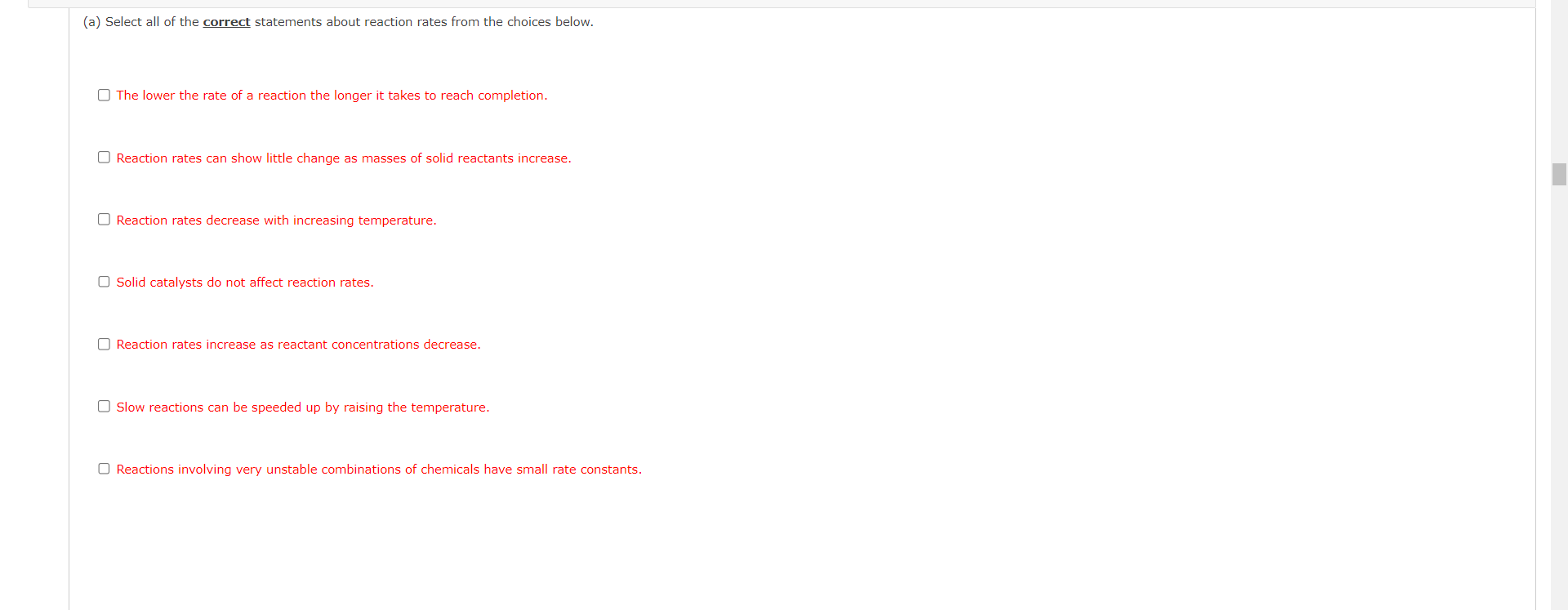Click the text 'Reactions involving very unstable combinations of chemicals have small rate constants.'
This screenshot has height=610, width=1568.
coord(379,470)
